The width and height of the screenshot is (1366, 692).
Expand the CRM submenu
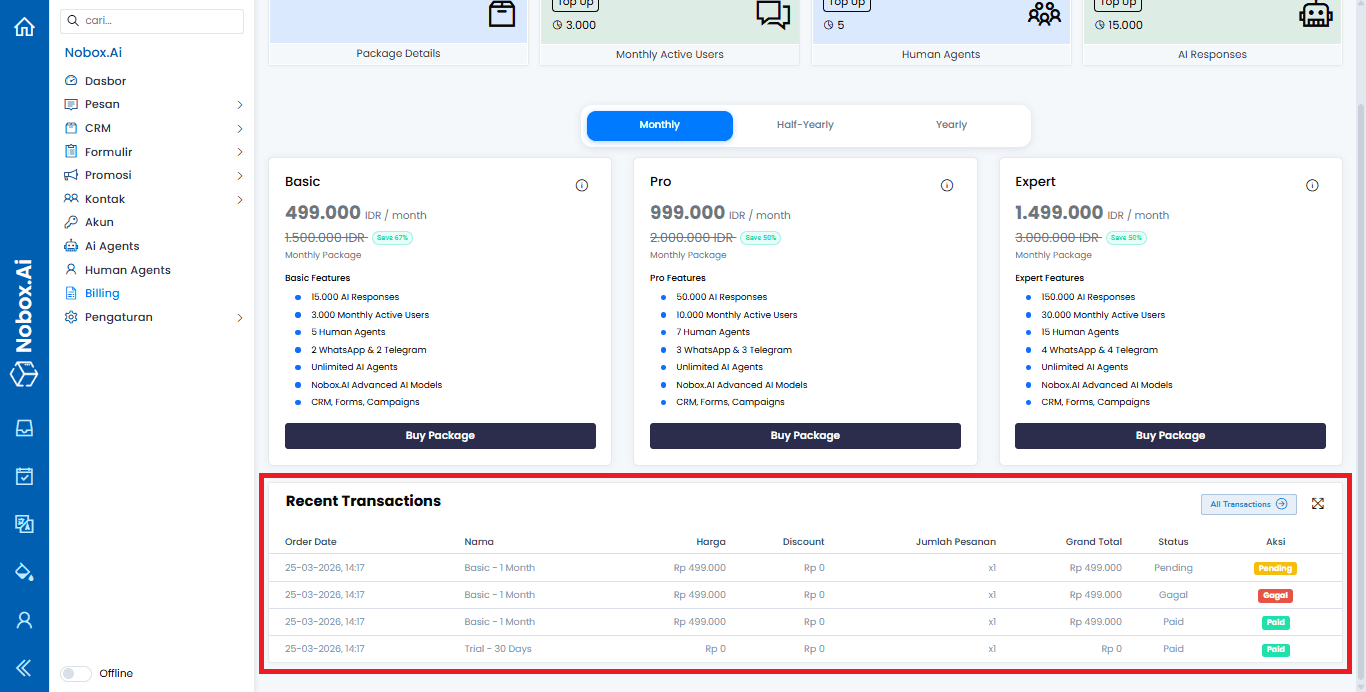coord(240,129)
